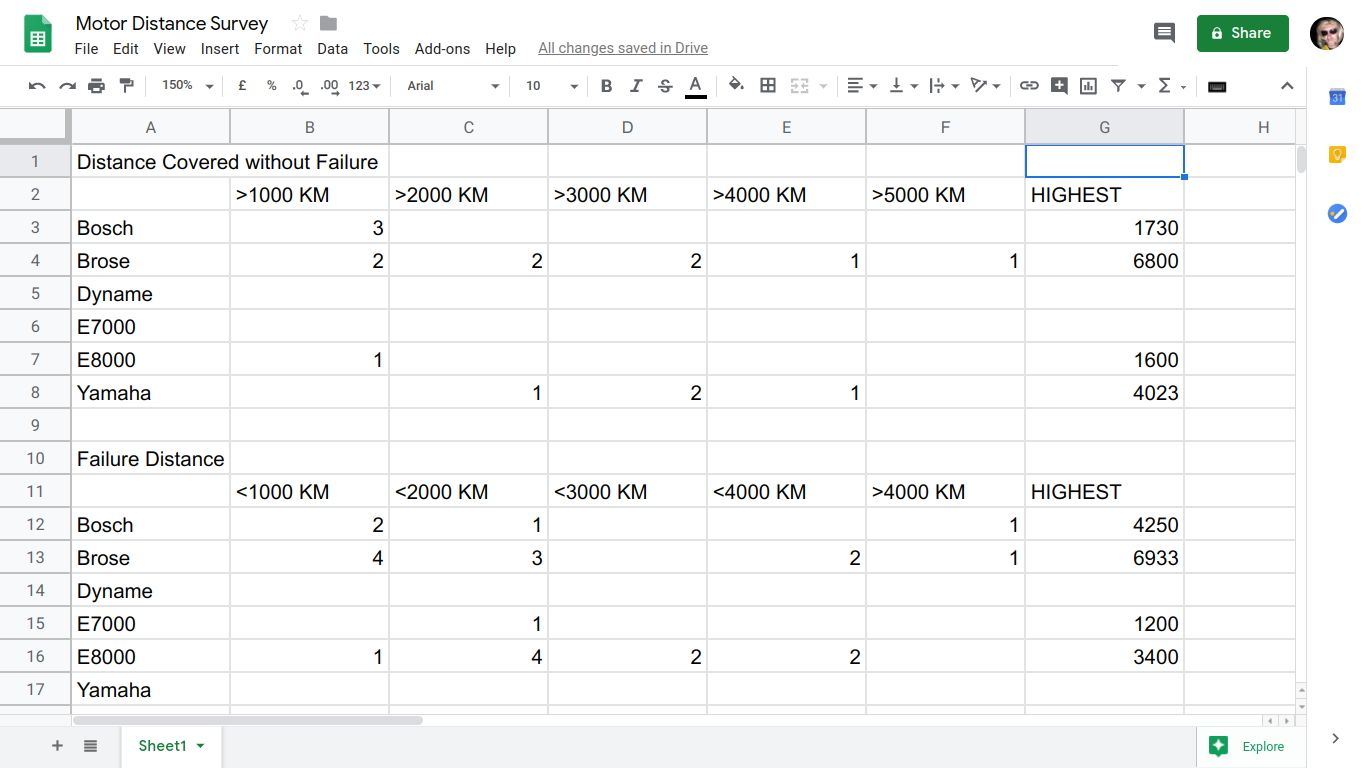Image resolution: width=1365 pixels, height=768 pixels.
Task: Insert a comment from toolbar
Action: [x=1059, y=86]
